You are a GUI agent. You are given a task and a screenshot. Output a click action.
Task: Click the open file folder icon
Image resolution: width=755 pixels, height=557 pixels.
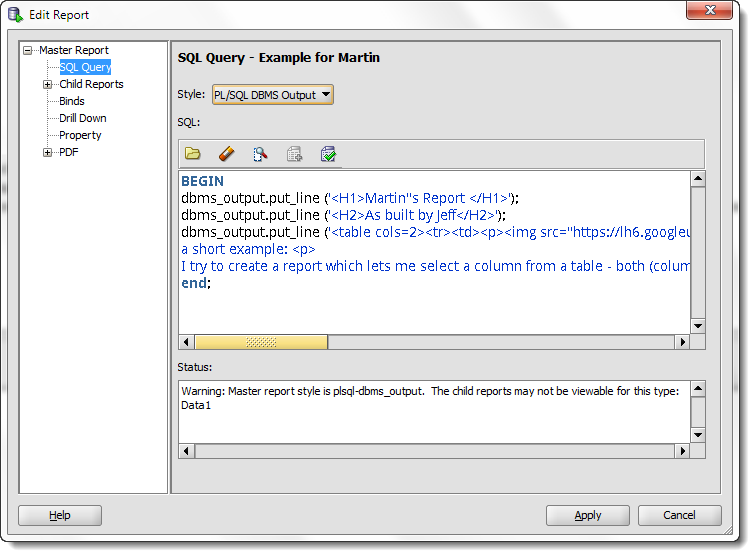click(x=193, y=154)
